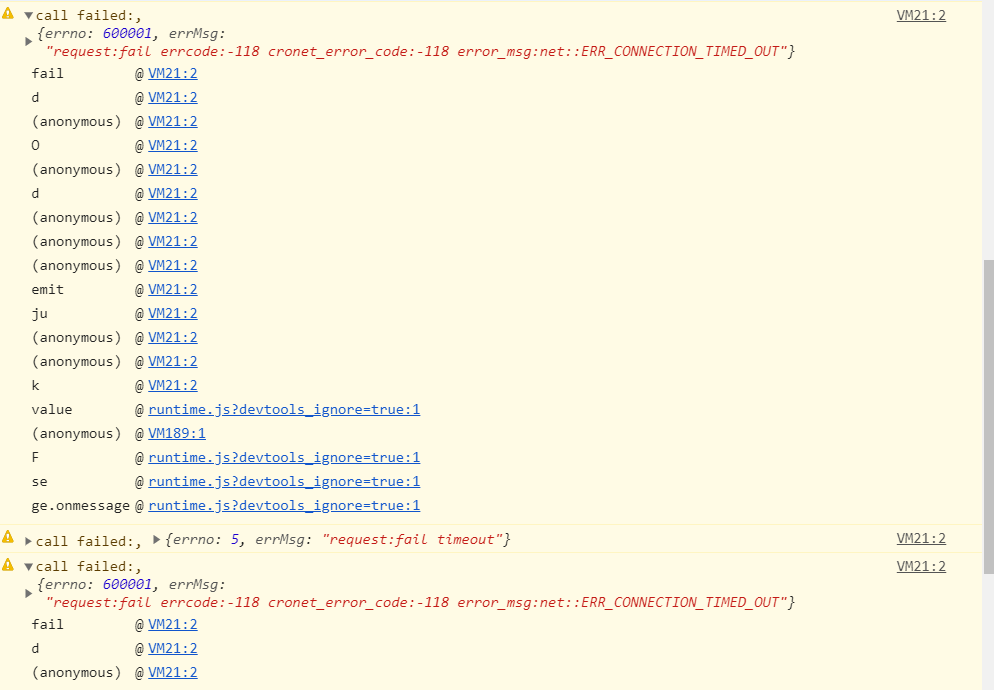Click the "emit" function name in the stack
Screen dimensions: 994x690
(x=48, y=289)
